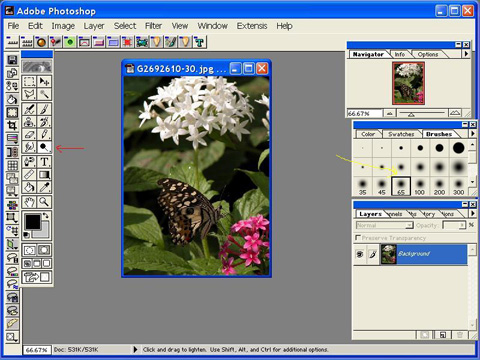
Task: Toggle Background layer visibility eye
Action: [x=360, y=254]
